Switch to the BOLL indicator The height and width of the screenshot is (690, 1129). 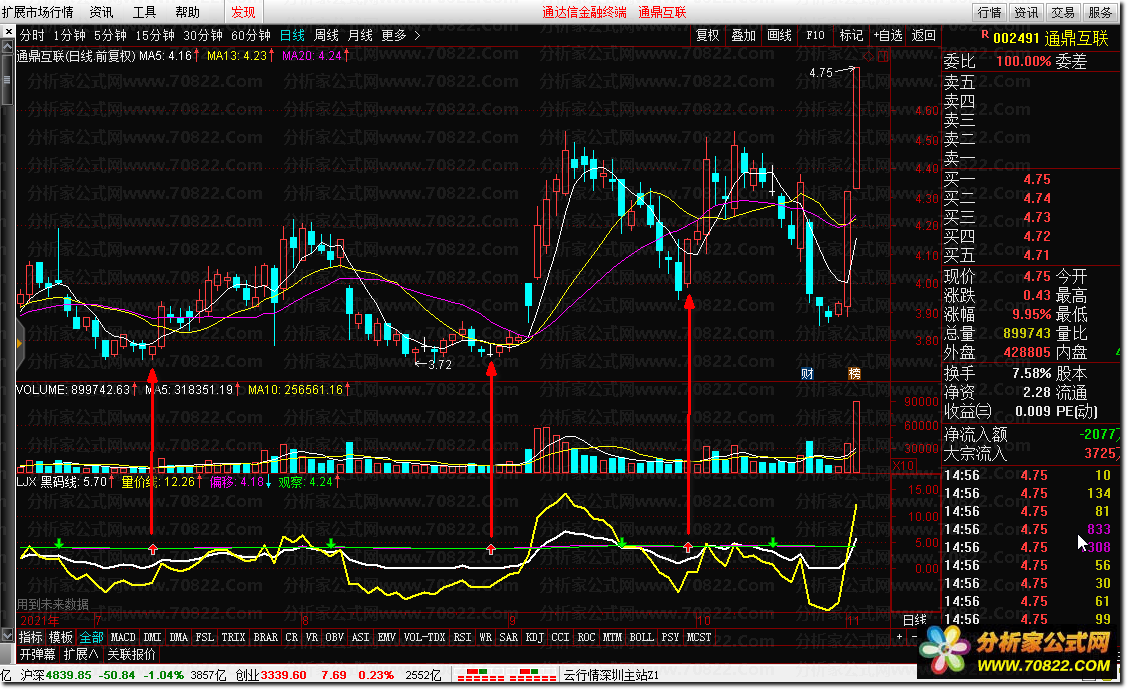point(642,637)
